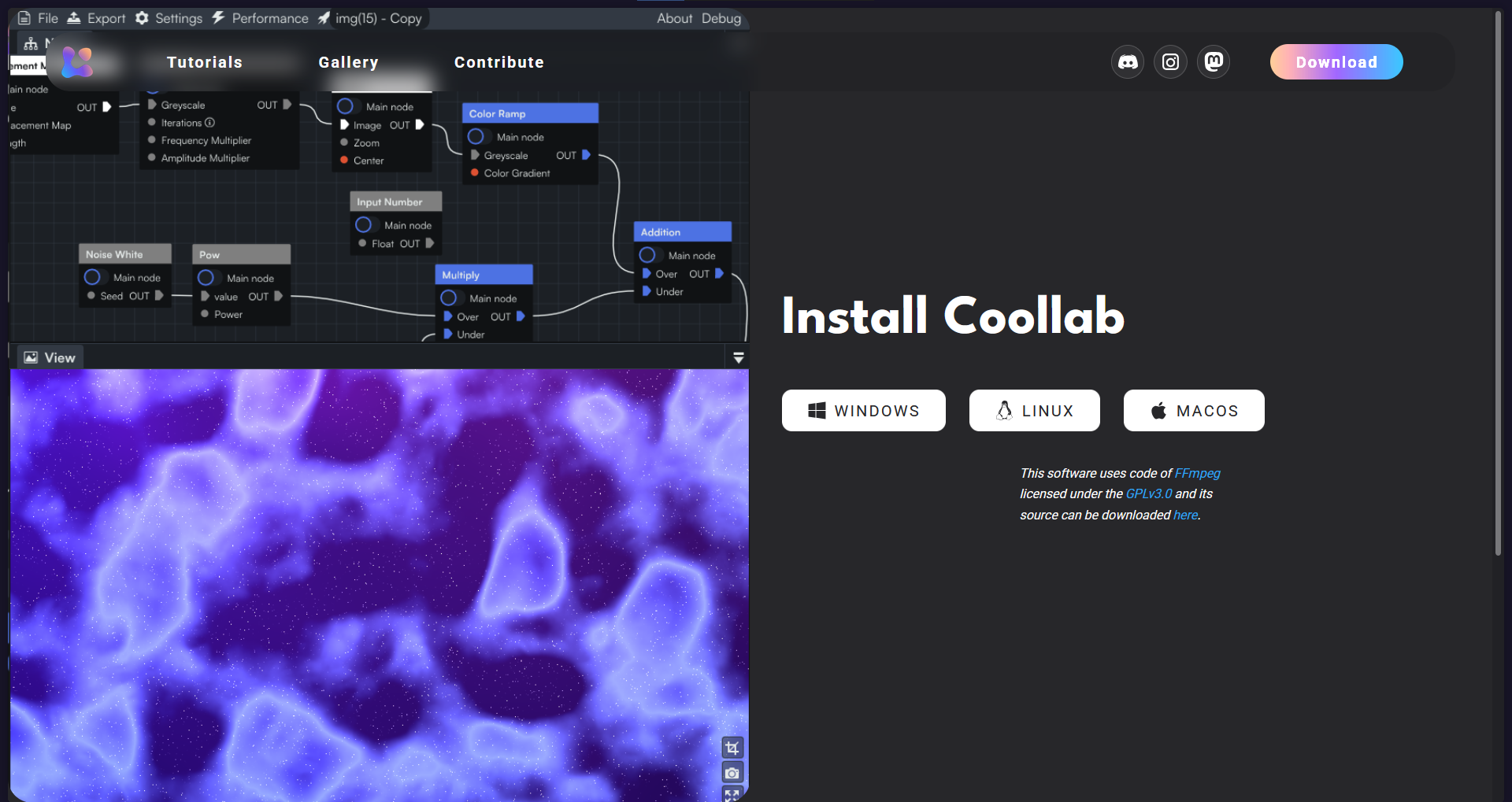Select the Input Number node header

coord(395,201)
